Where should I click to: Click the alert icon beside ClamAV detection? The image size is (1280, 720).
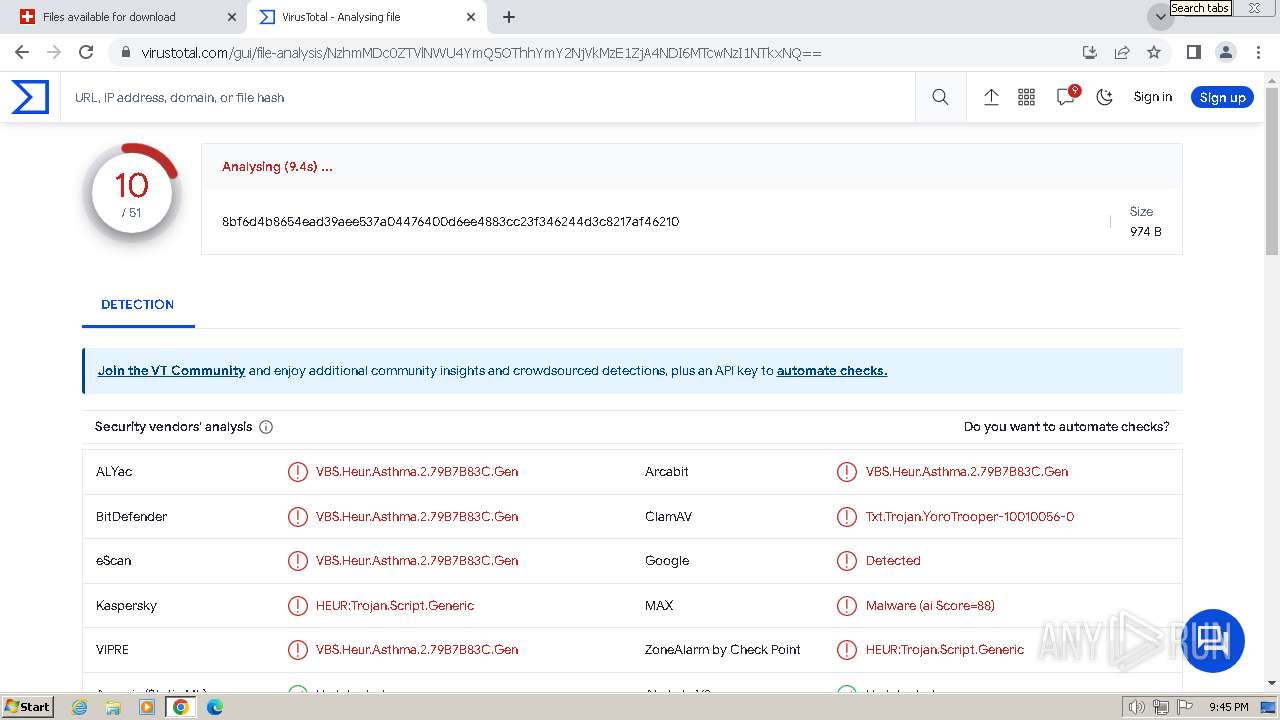(x=847, y=517)
